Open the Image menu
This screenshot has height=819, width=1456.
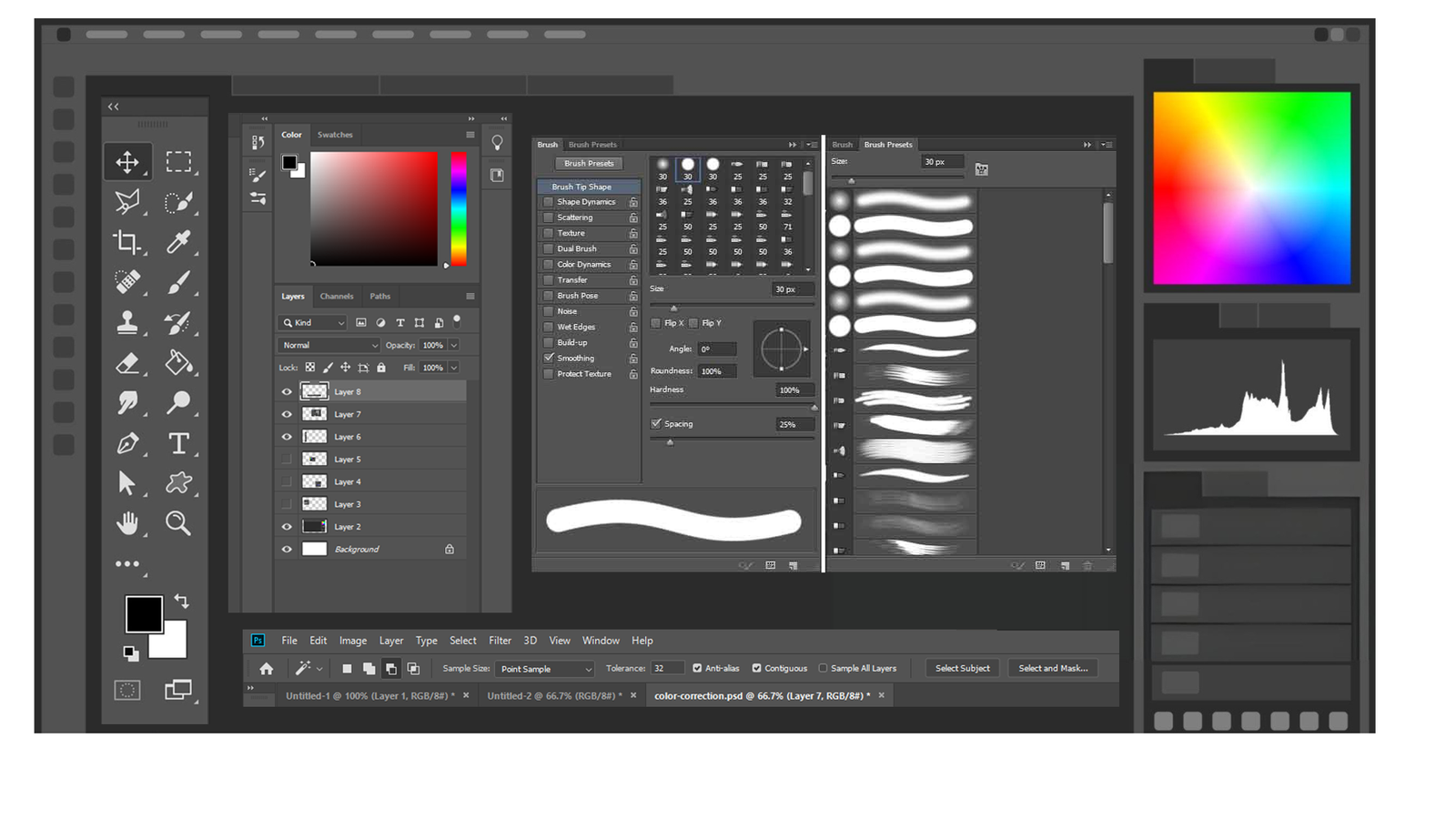point(353,641)
